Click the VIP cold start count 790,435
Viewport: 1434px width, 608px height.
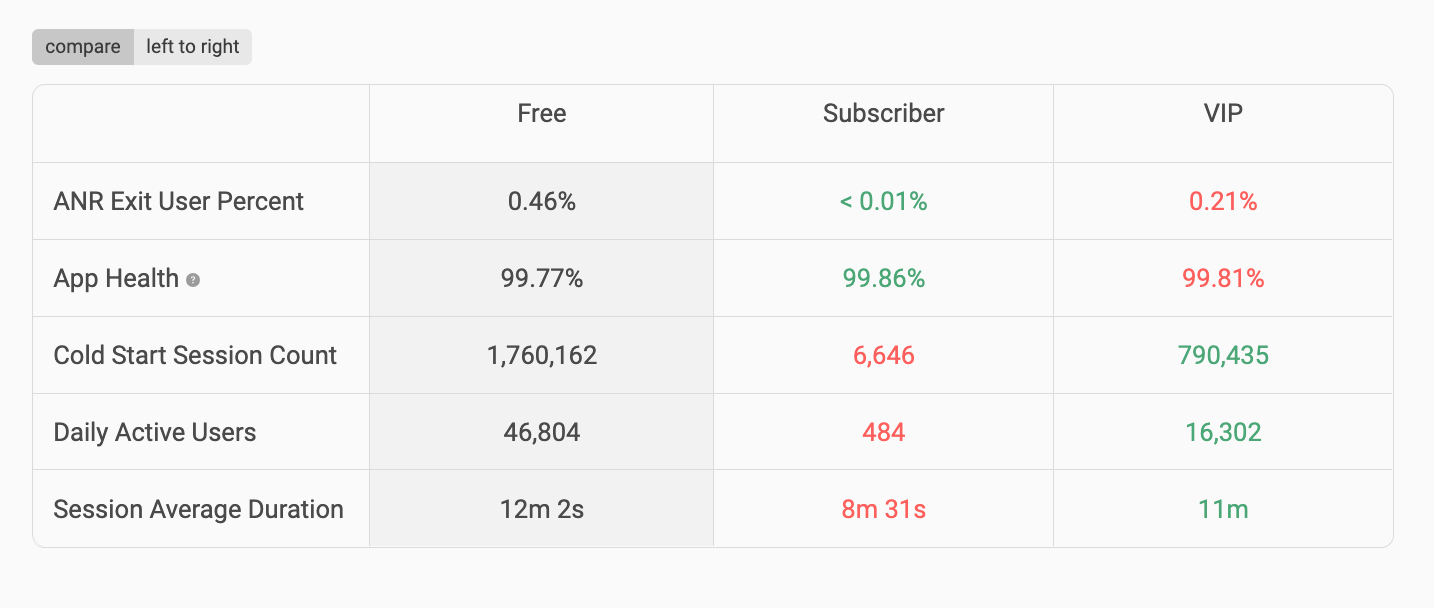(1223, 355)
